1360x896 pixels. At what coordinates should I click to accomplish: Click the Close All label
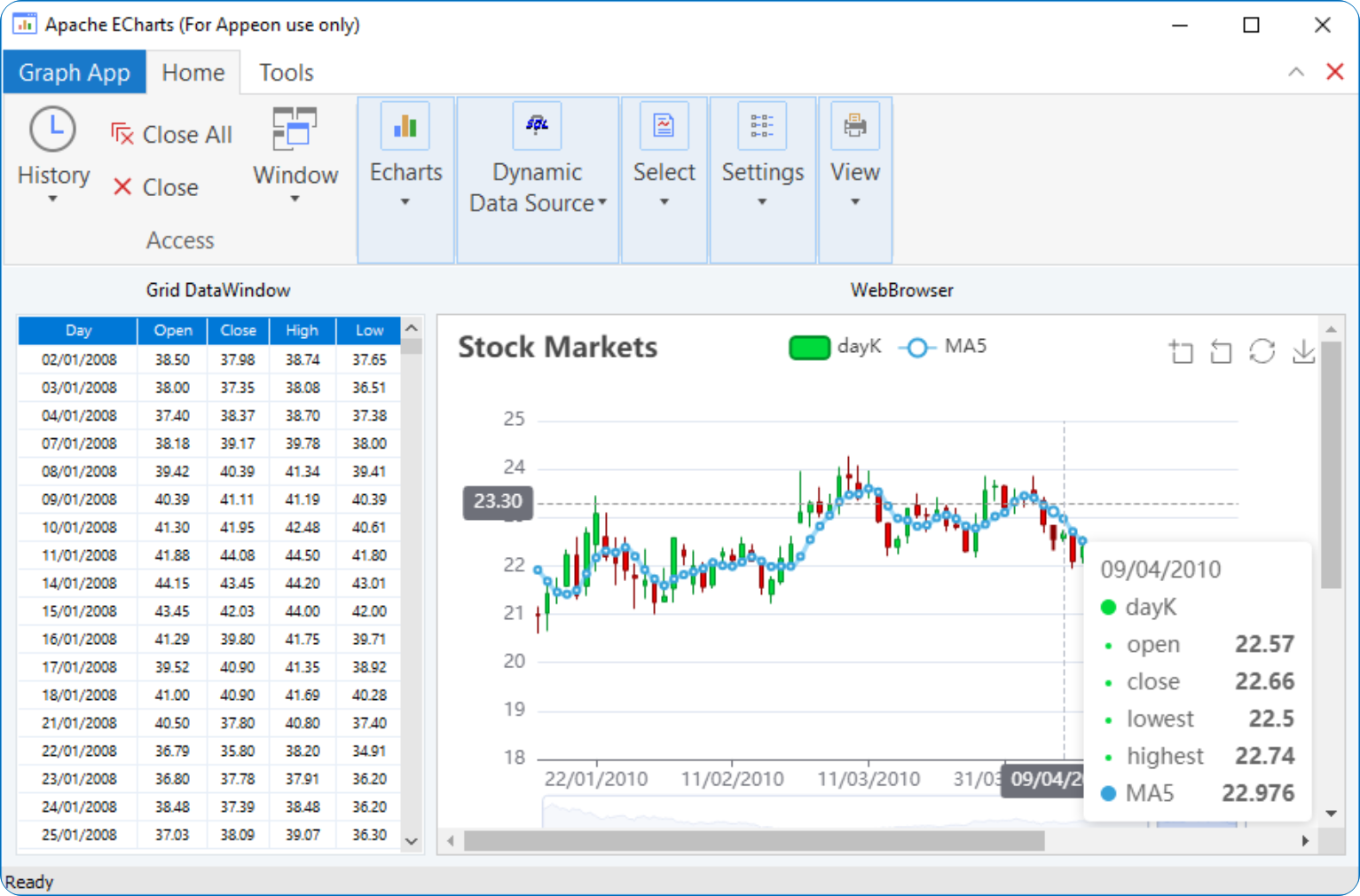coord(187,134)
